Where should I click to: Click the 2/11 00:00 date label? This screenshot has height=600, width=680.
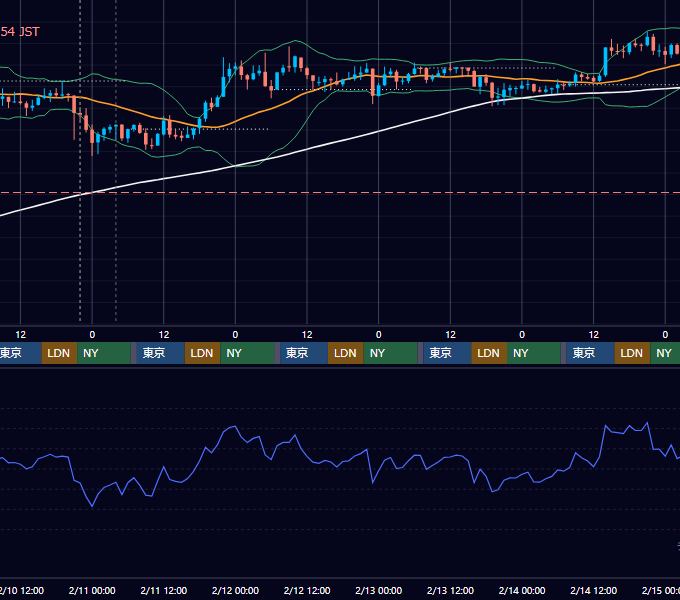[x=92, y=590]
